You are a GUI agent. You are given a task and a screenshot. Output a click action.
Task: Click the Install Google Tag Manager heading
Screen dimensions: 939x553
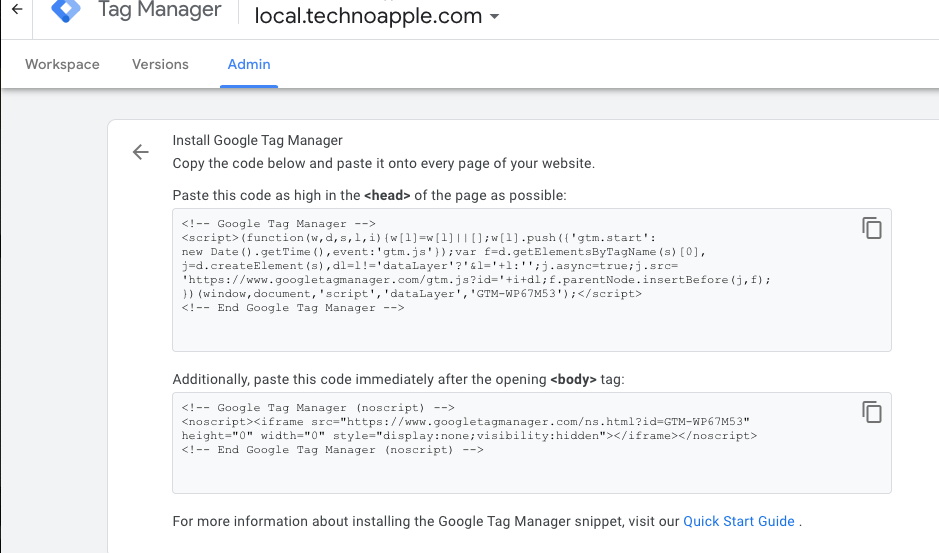pyautogui.click(x=257, y=141)
